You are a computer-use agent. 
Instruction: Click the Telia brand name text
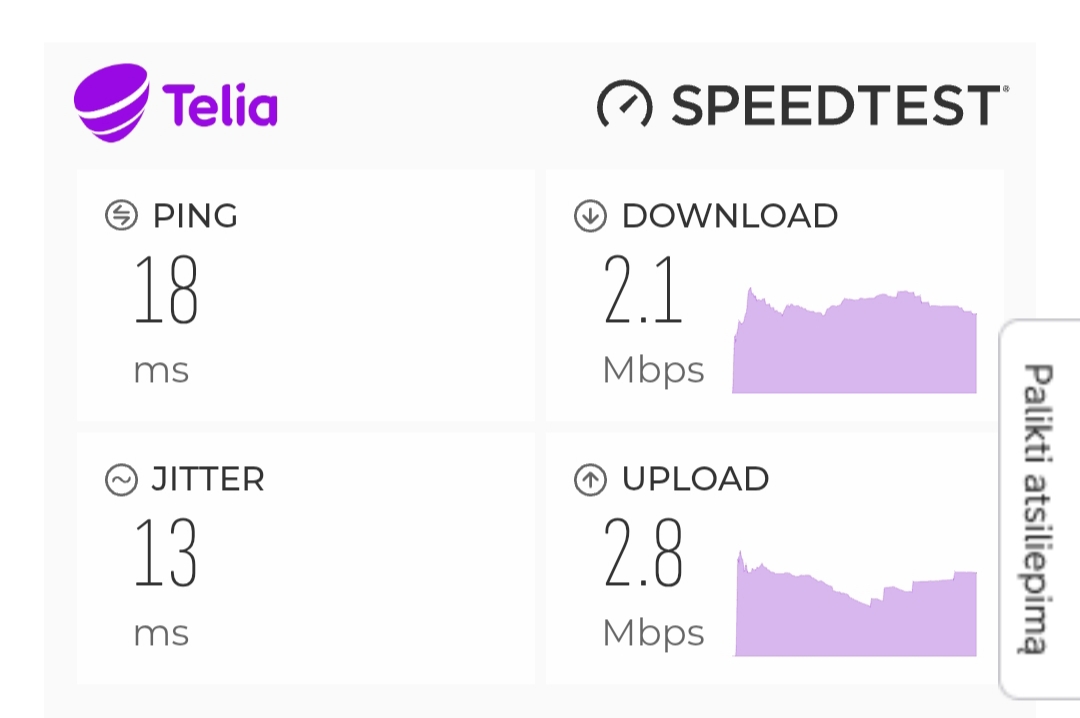pos(220,105)
